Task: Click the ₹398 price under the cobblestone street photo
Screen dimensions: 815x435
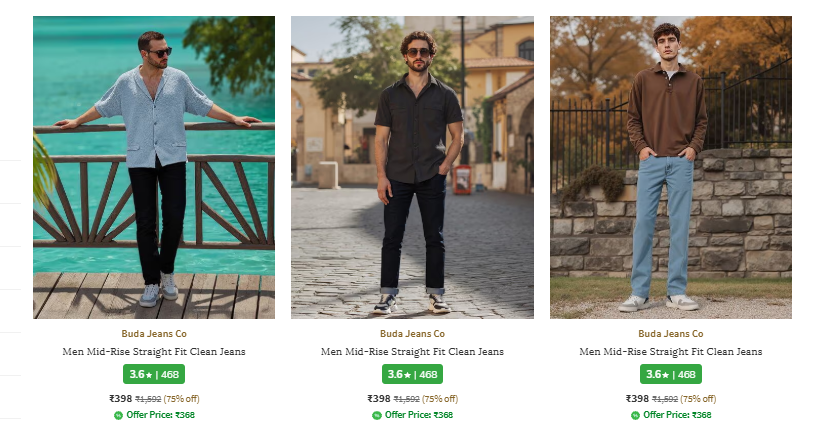Action: [379, 399]
